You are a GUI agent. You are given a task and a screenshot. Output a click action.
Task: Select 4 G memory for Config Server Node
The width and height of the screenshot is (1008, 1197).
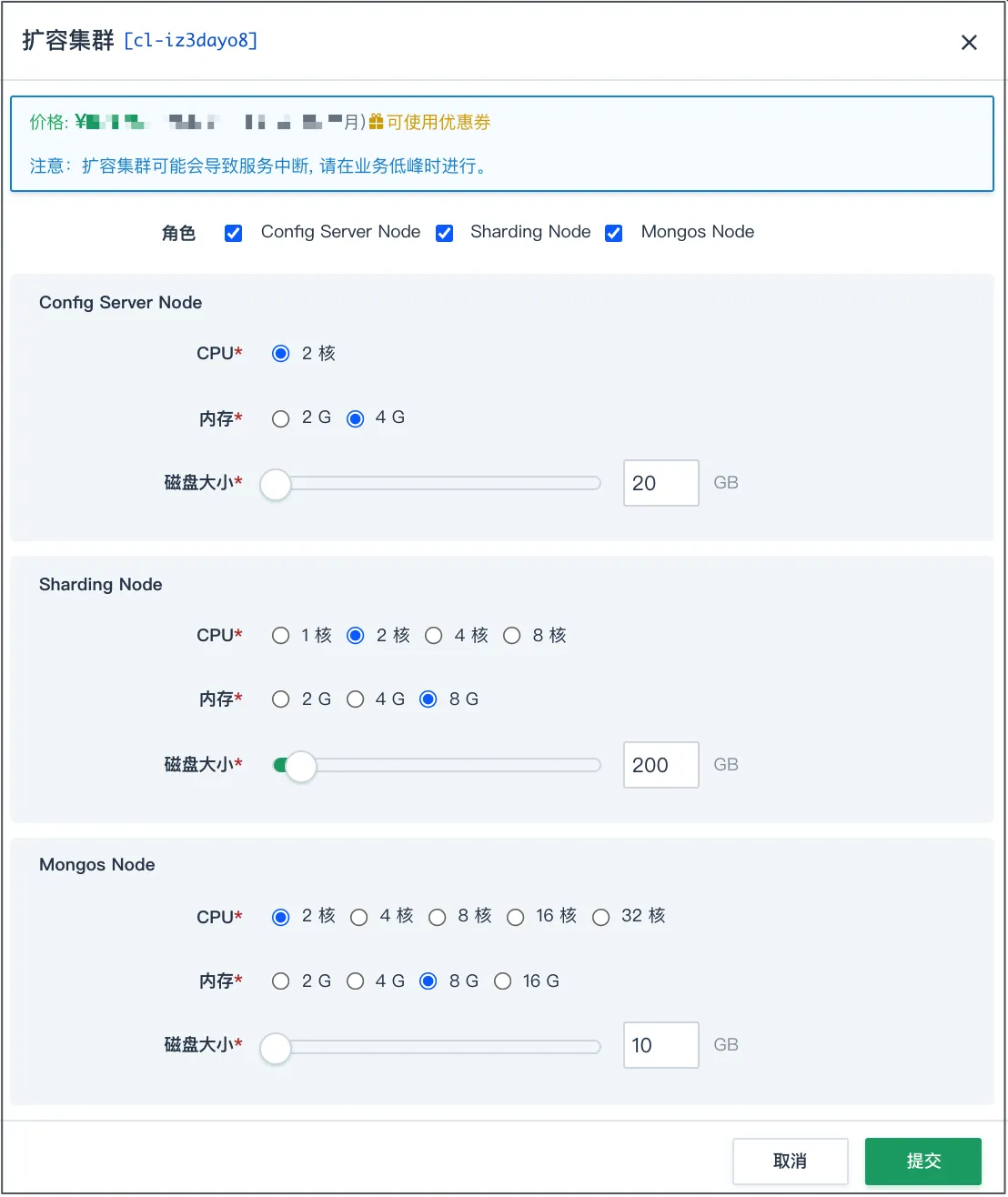point(356,418)
